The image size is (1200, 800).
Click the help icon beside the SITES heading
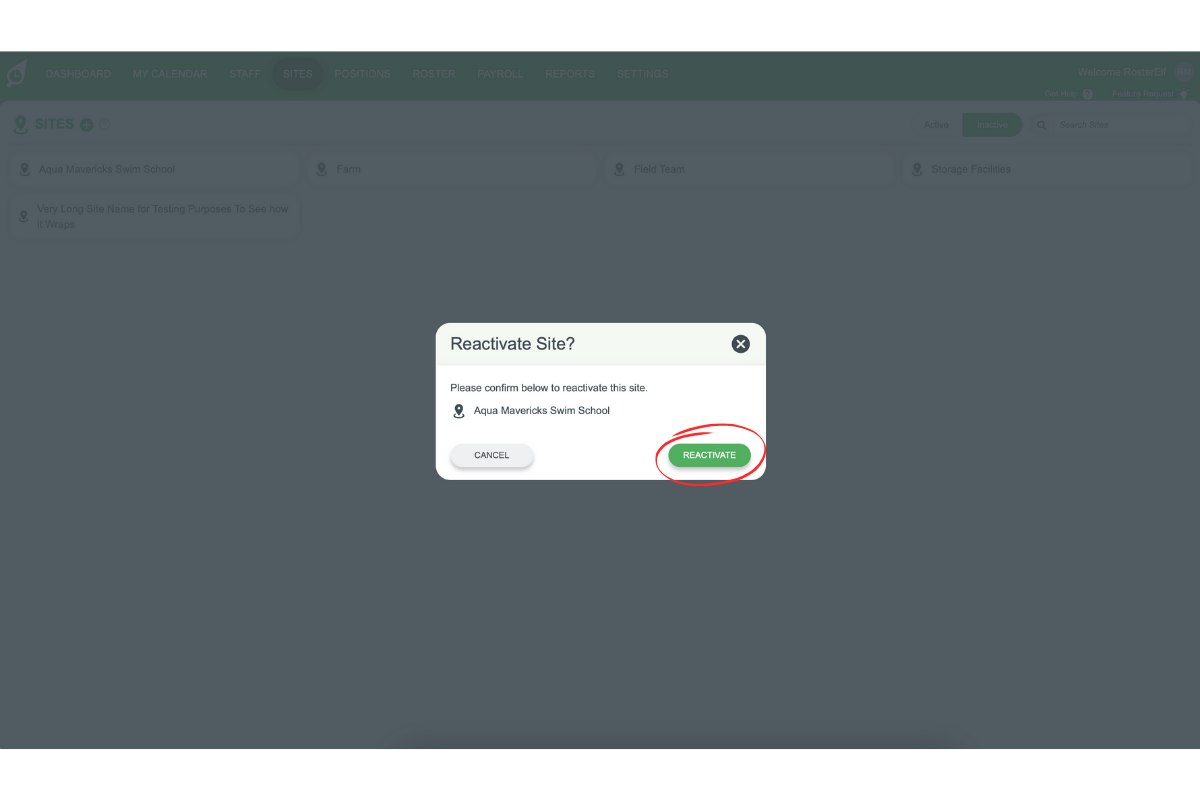pos(104,124)
